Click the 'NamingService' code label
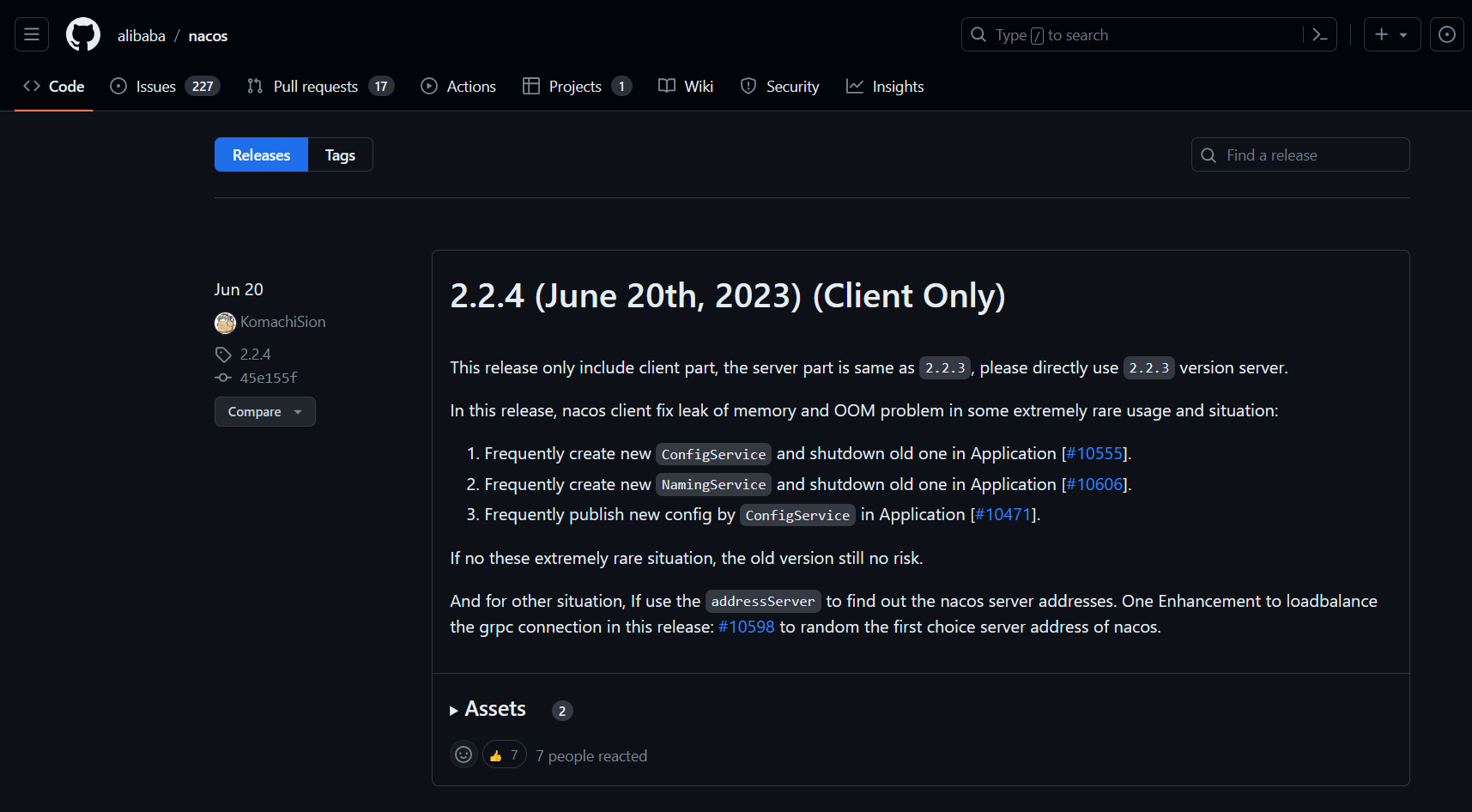 [x=713, y=484]
